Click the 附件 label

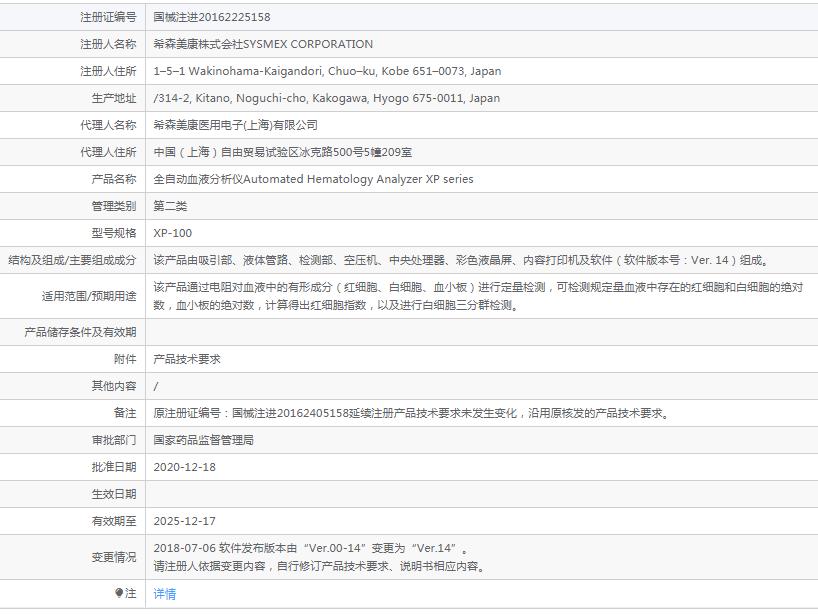tap(125, 359)
